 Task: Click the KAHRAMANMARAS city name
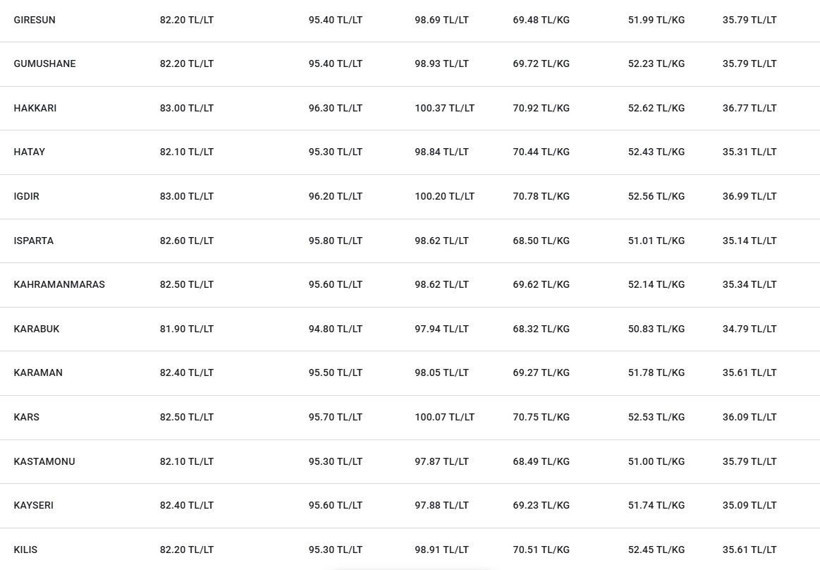coord(59,284)
